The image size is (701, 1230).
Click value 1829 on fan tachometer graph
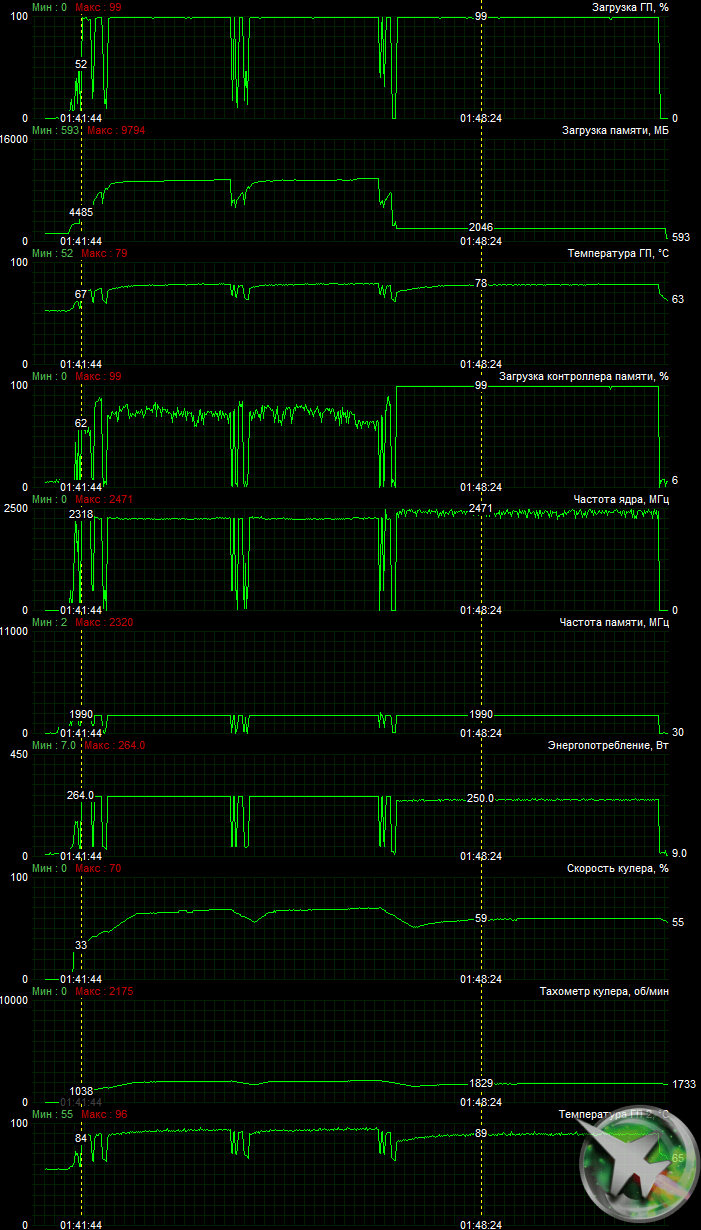click(481, 1083)
